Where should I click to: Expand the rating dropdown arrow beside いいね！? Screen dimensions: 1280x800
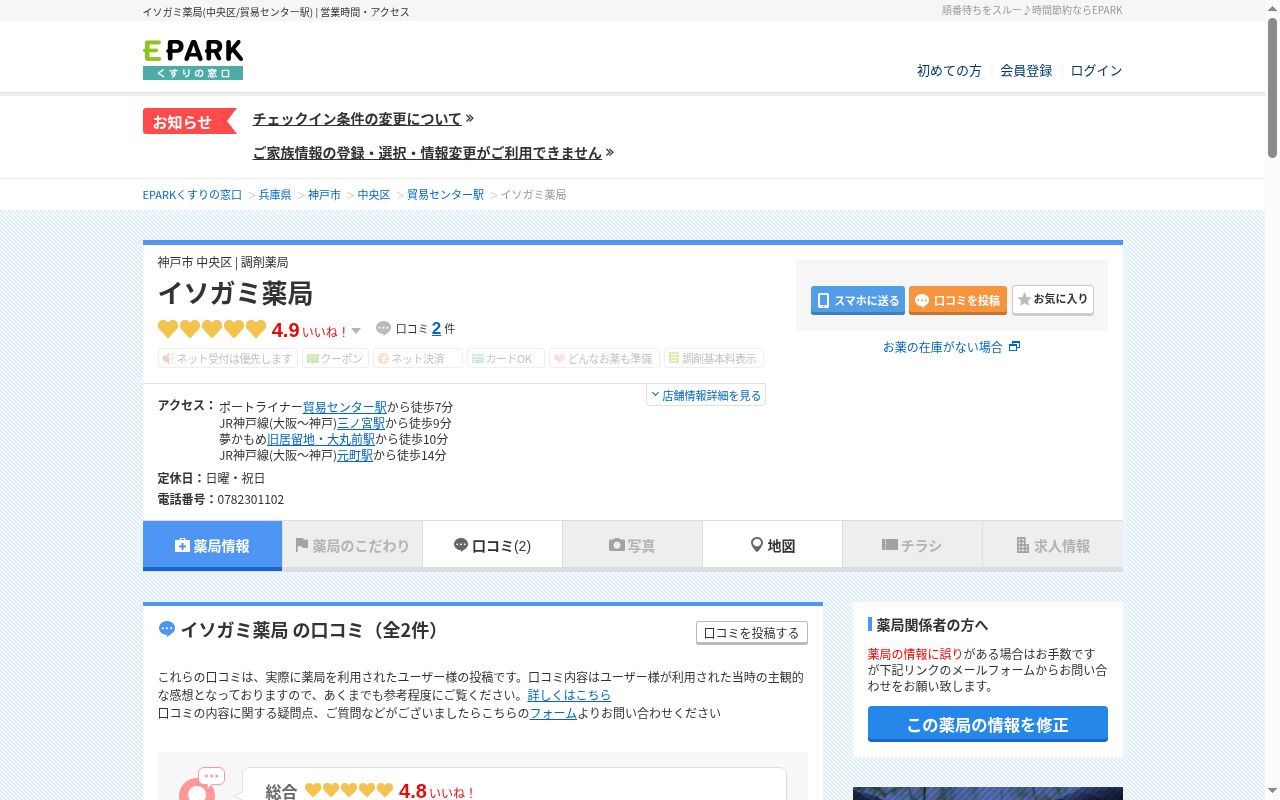(x=356, y=331)
